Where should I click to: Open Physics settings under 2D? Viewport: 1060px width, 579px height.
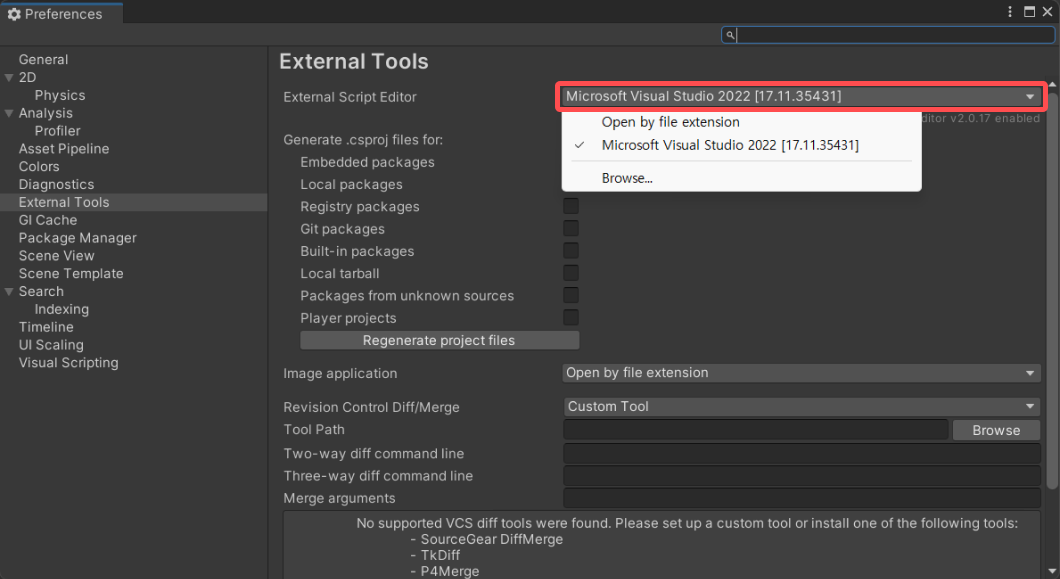60,95
